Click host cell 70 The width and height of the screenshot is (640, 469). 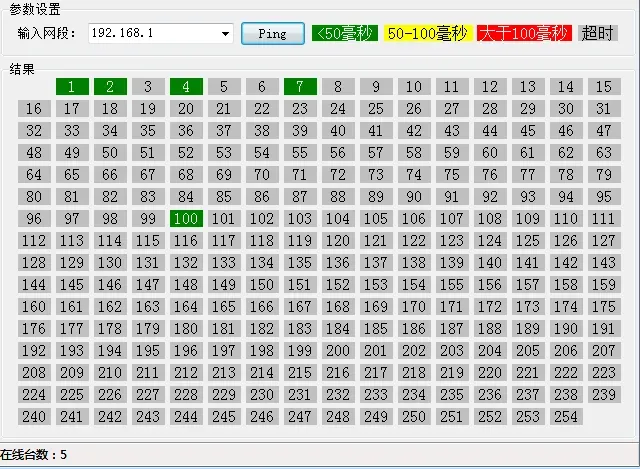[262, 175]
